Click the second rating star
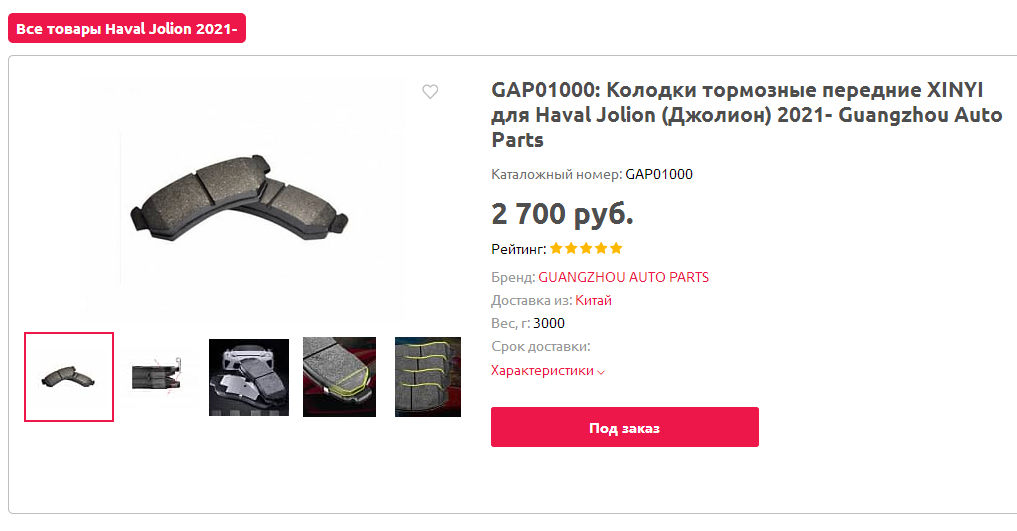 [x=571, y=248]
